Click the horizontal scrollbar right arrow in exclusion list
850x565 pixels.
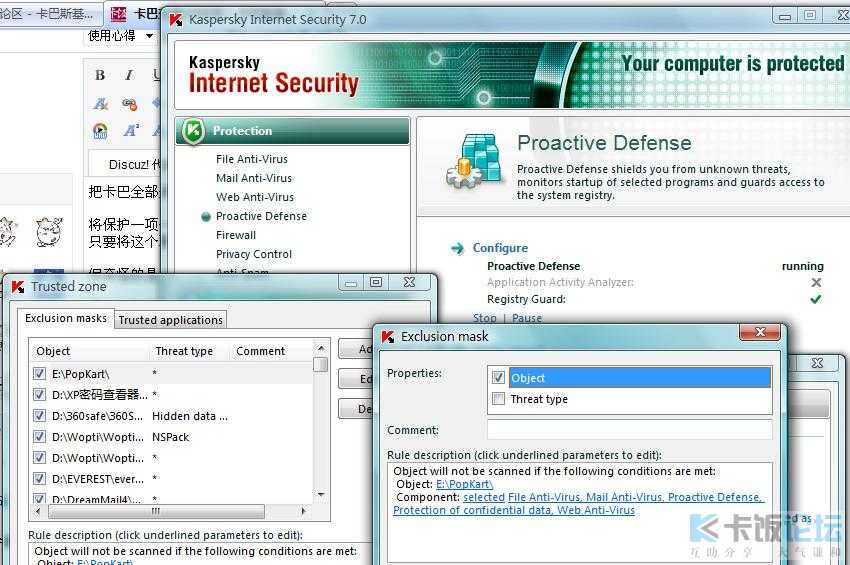303,511
